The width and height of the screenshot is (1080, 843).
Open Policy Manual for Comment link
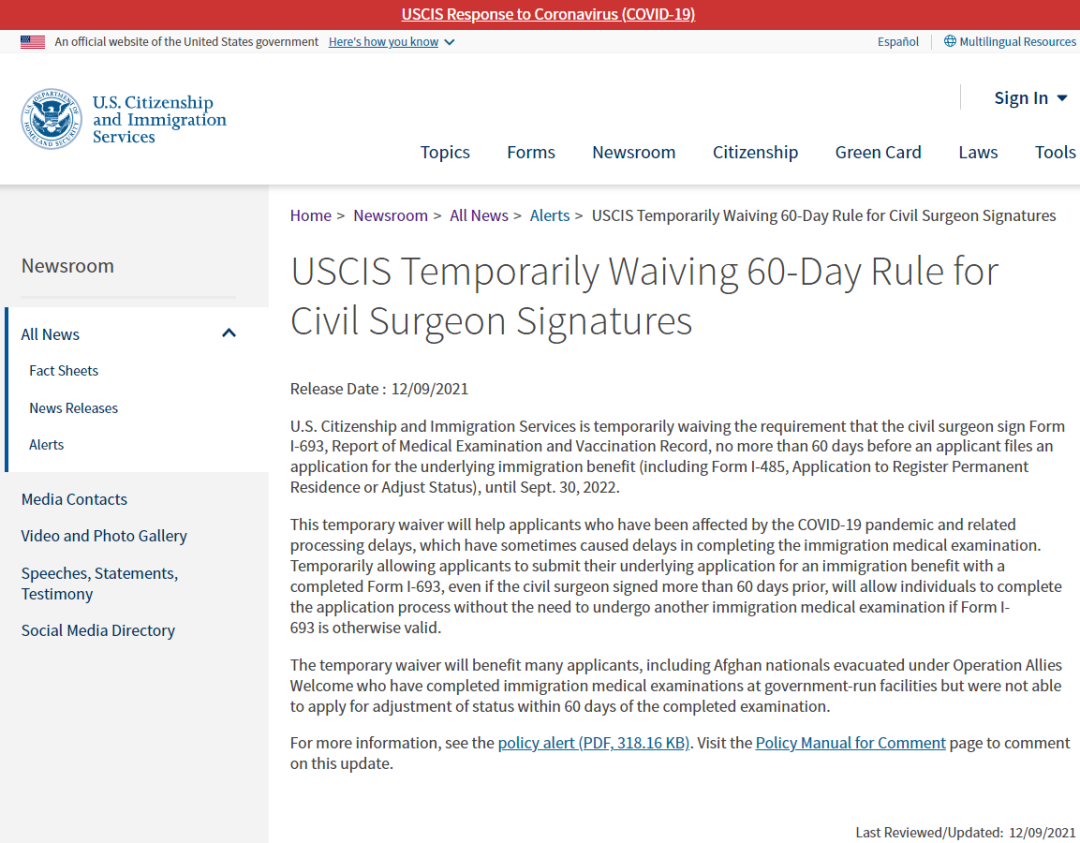pyautogui.click(x=851, y=743)
